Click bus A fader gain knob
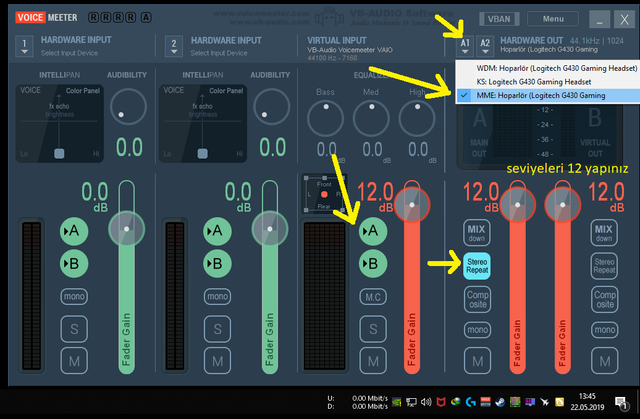Viewport: 640px width, 419px height. point(518,205)
